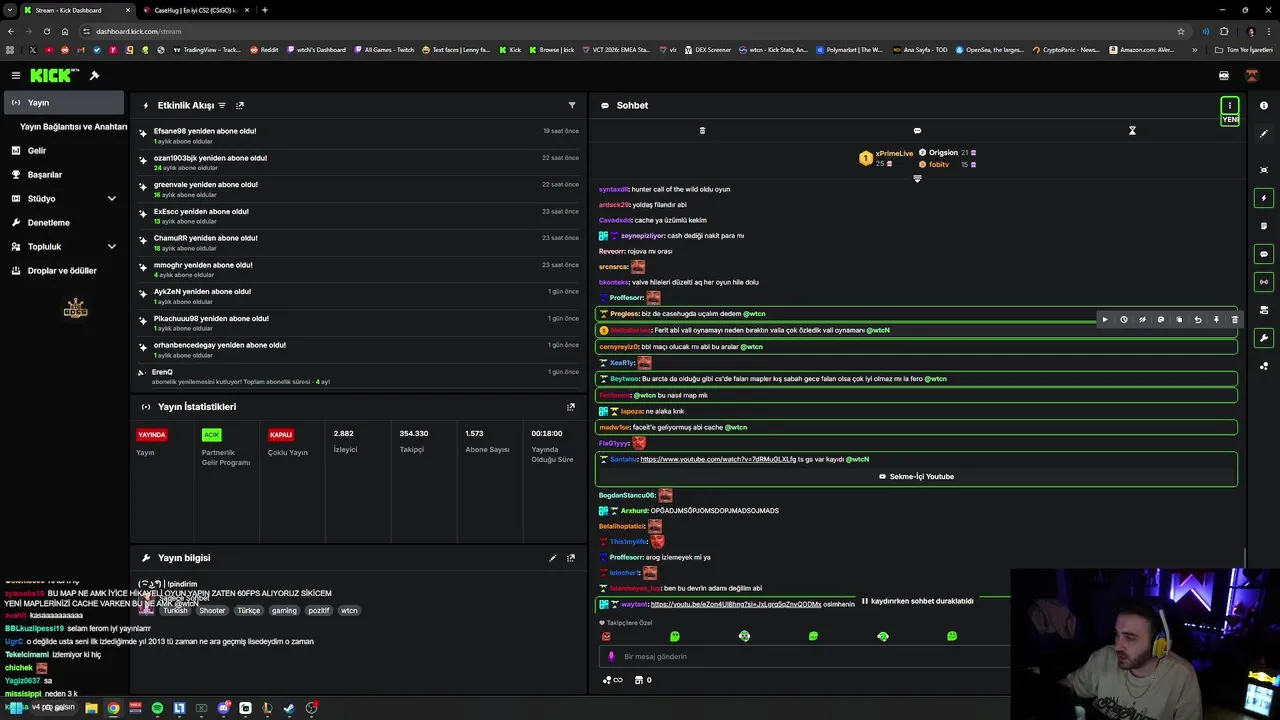Image resolution: width=1280 pixels, height=720 pixels.
Task: Select the Turkish tag chip
Action: (175, 611)
